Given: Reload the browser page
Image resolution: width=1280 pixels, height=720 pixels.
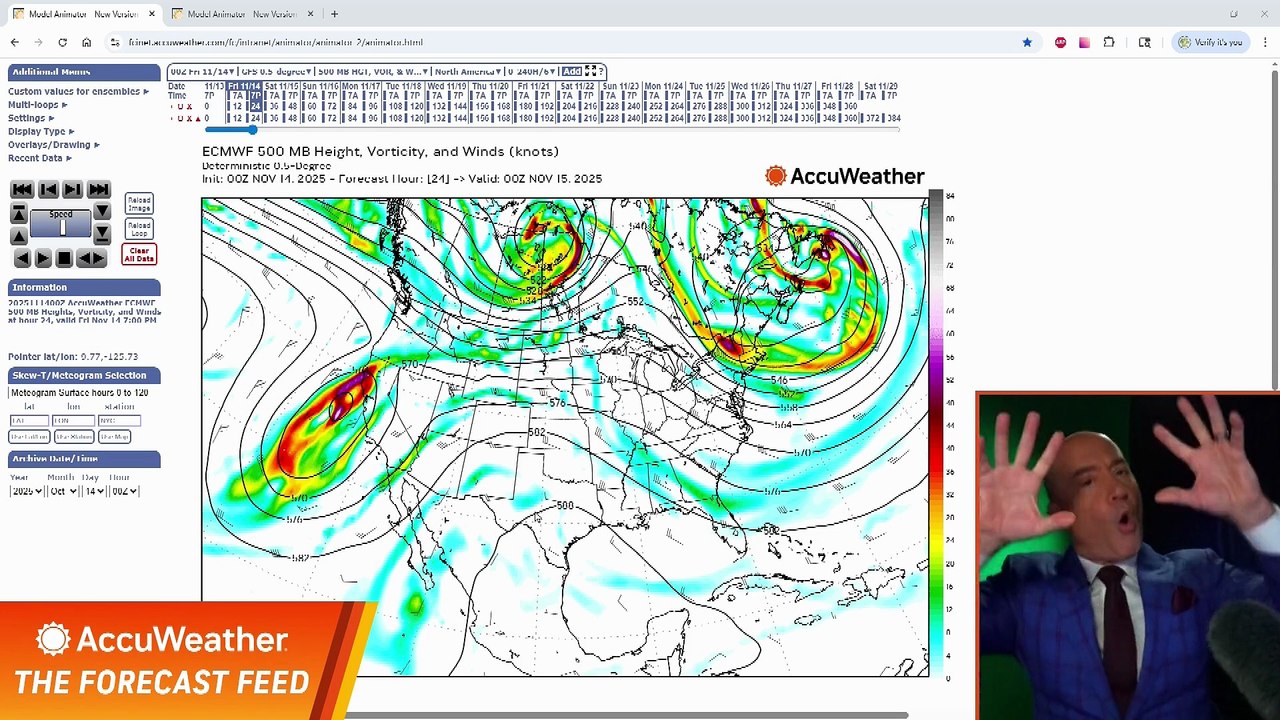Looking at the screenshot, I should pos(62,42).
